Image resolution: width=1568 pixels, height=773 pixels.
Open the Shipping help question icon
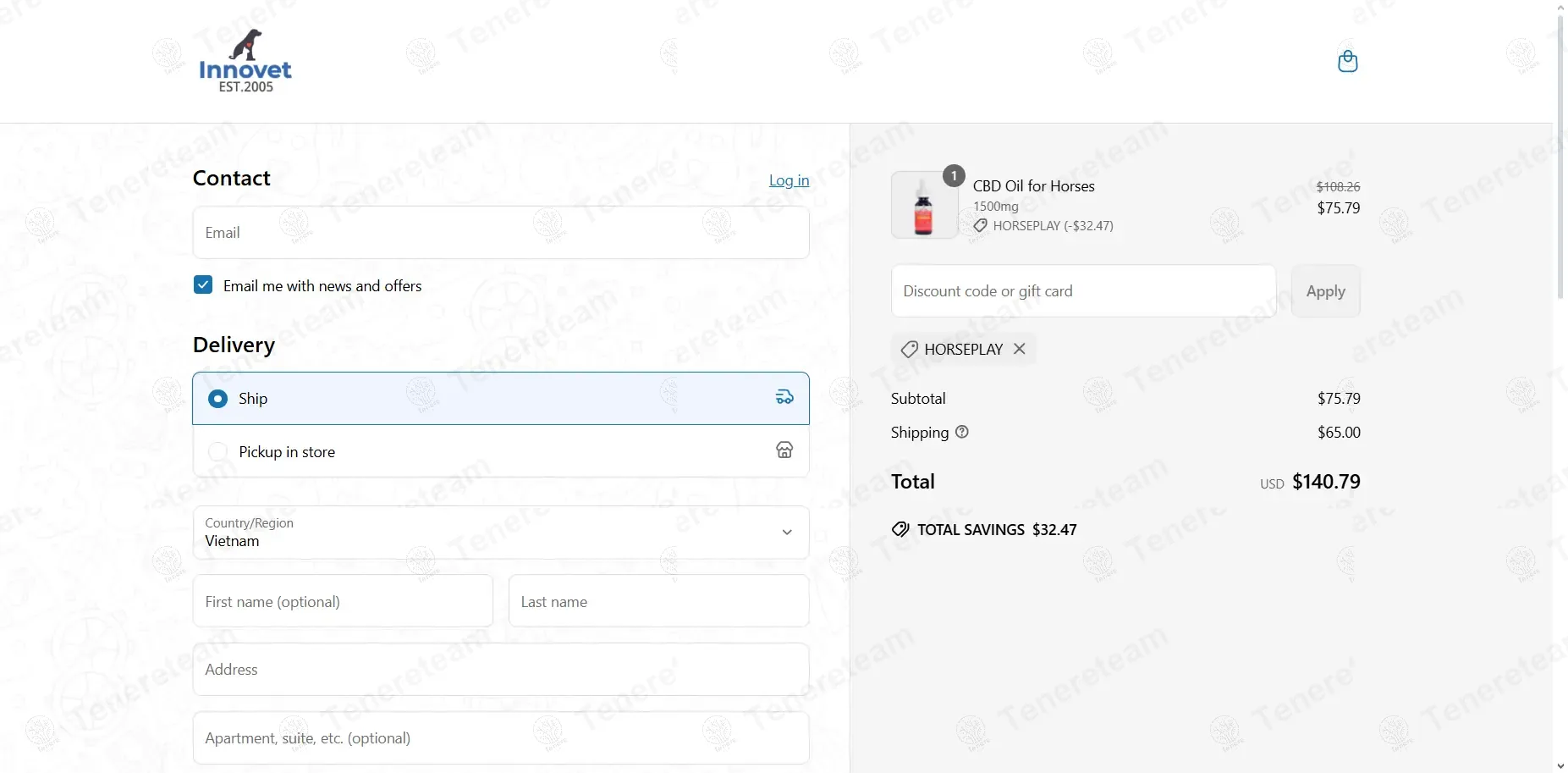(962, 432)
